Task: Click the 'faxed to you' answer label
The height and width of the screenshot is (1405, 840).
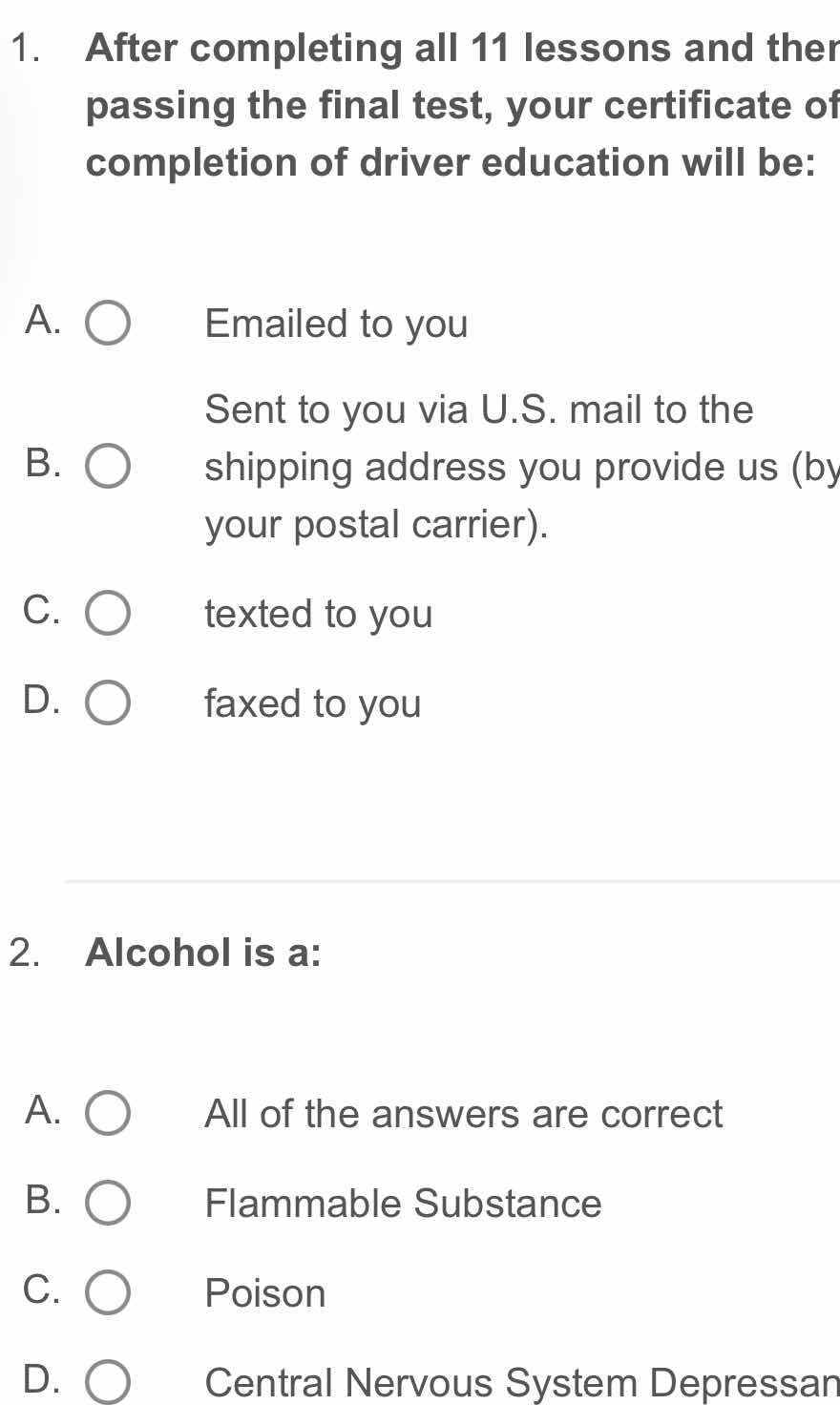Action: (x=313, y=703)
